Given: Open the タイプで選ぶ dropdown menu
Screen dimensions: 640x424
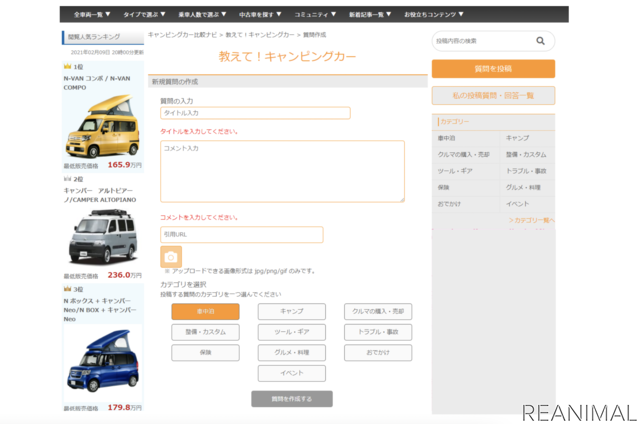Looking at the screenshot, I should (144, 14).
